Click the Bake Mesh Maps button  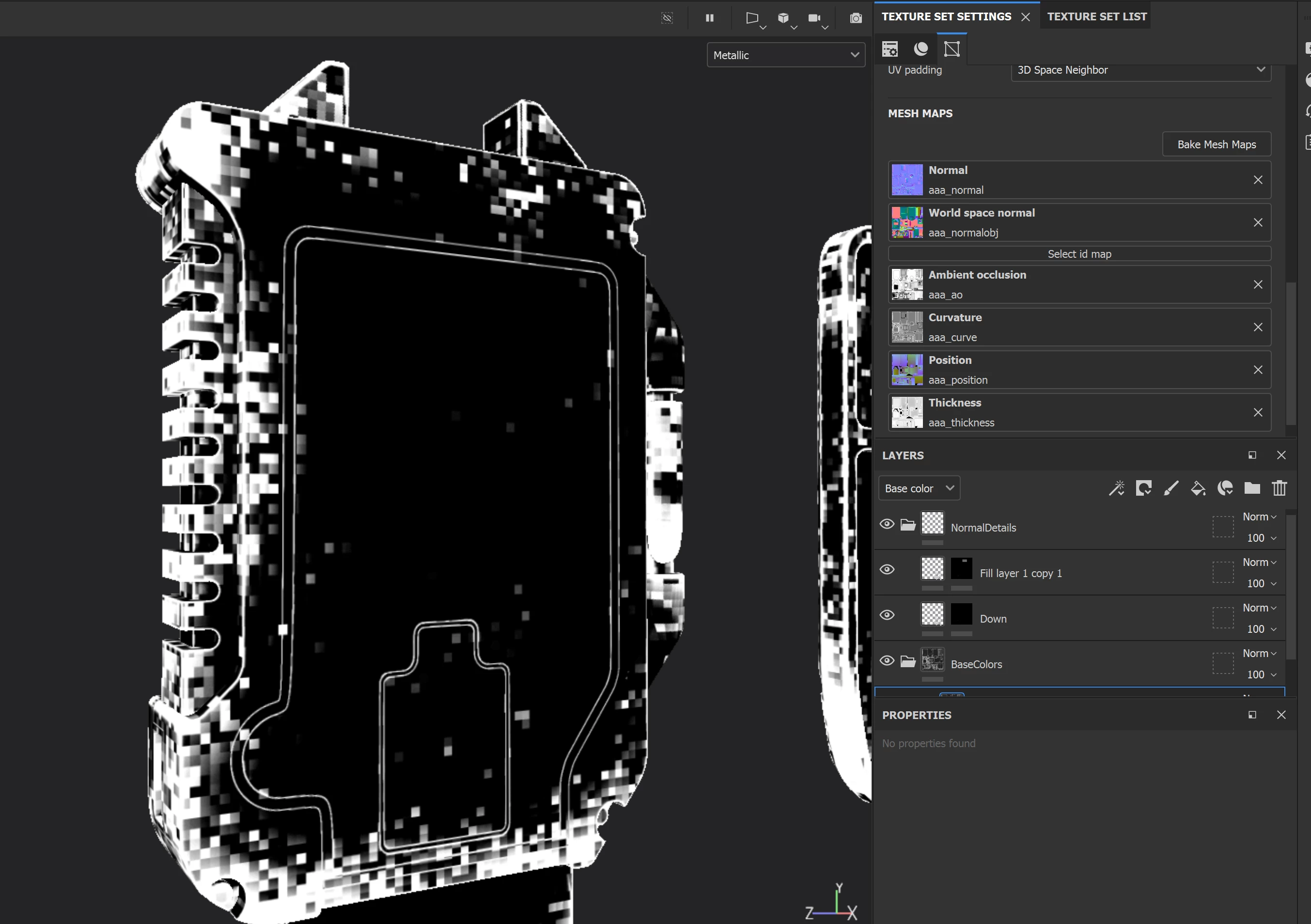pos(1216,144)
